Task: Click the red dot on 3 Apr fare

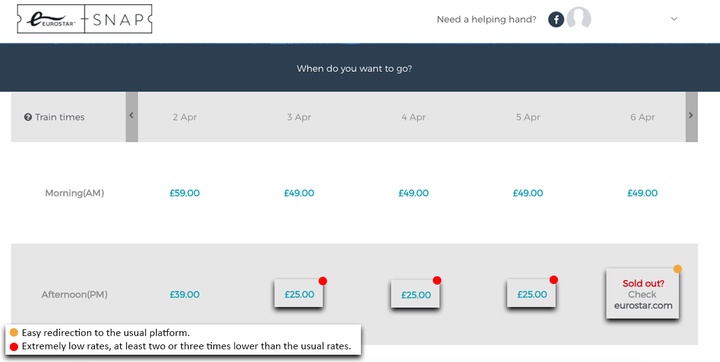Action: [323, 281]
